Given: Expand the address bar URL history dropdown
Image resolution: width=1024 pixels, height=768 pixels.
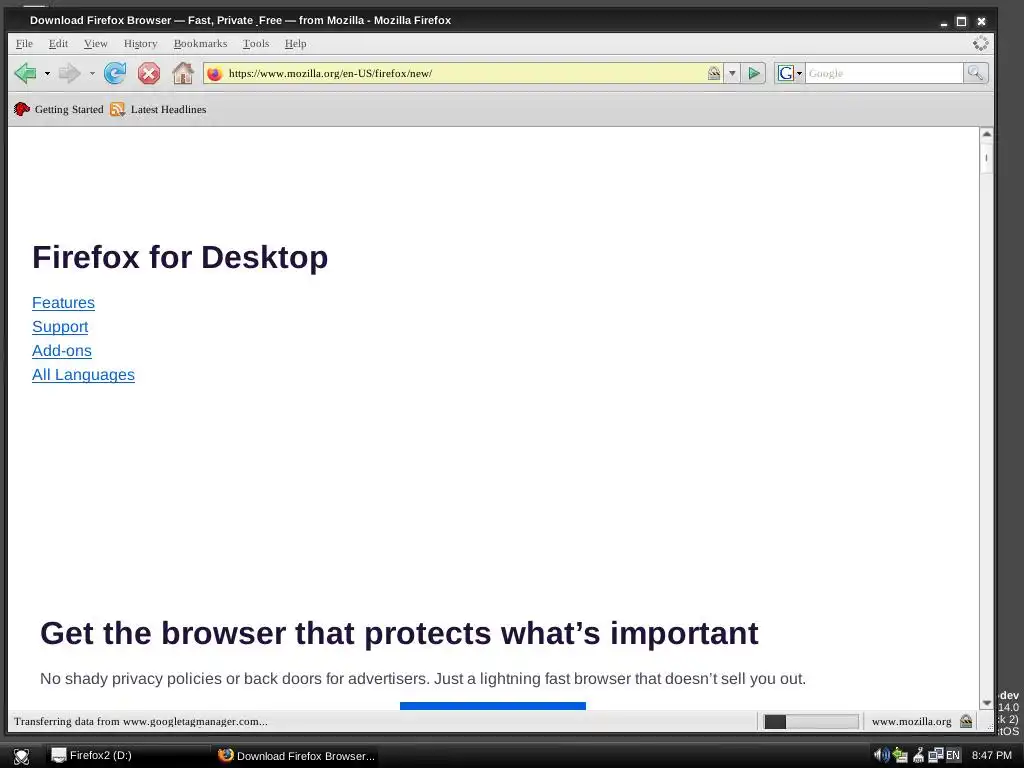Looking at the screenshot, I should pyautogui.click(x=732, y=73).
